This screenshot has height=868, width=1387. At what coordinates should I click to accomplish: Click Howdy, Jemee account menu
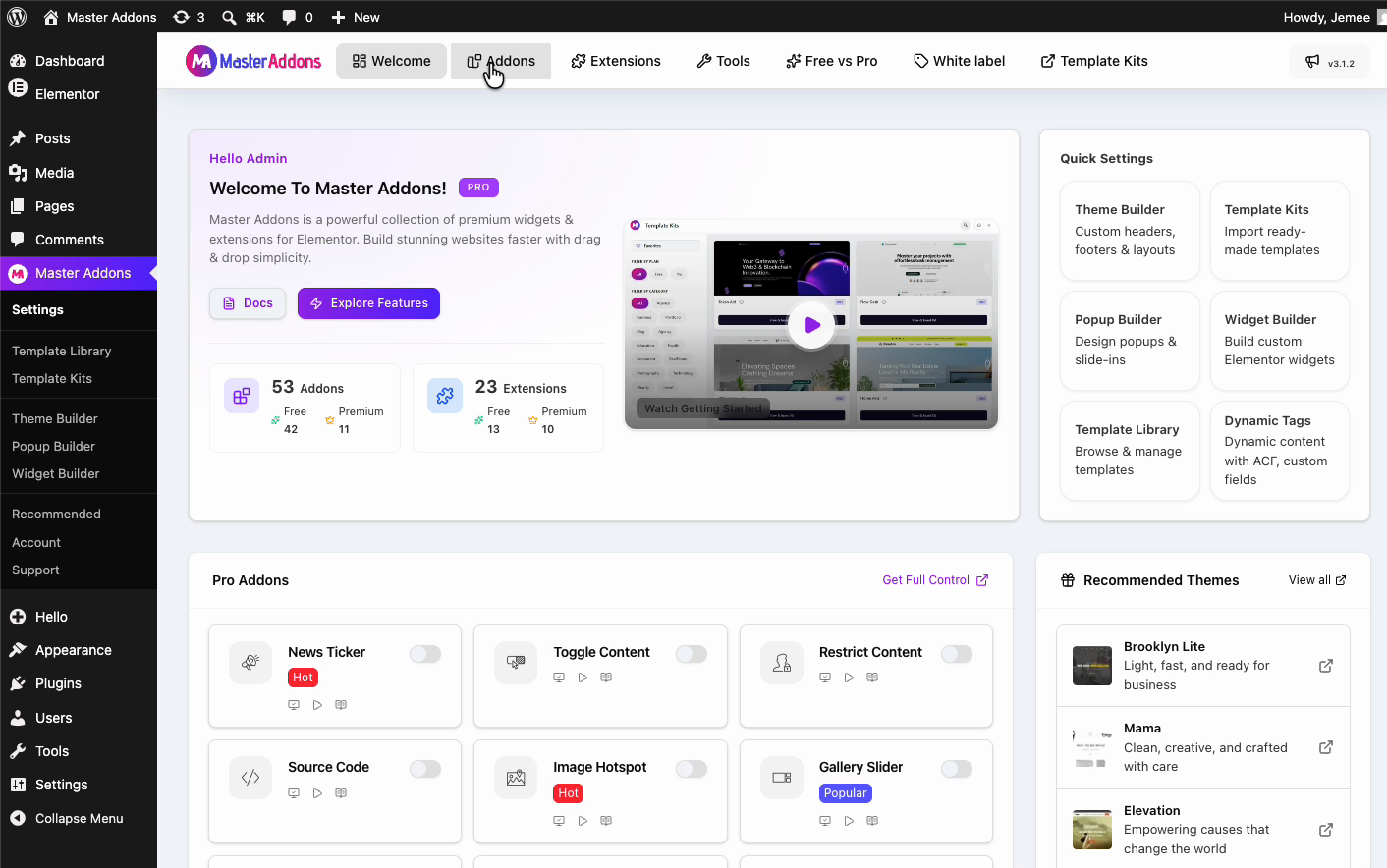1334,17
